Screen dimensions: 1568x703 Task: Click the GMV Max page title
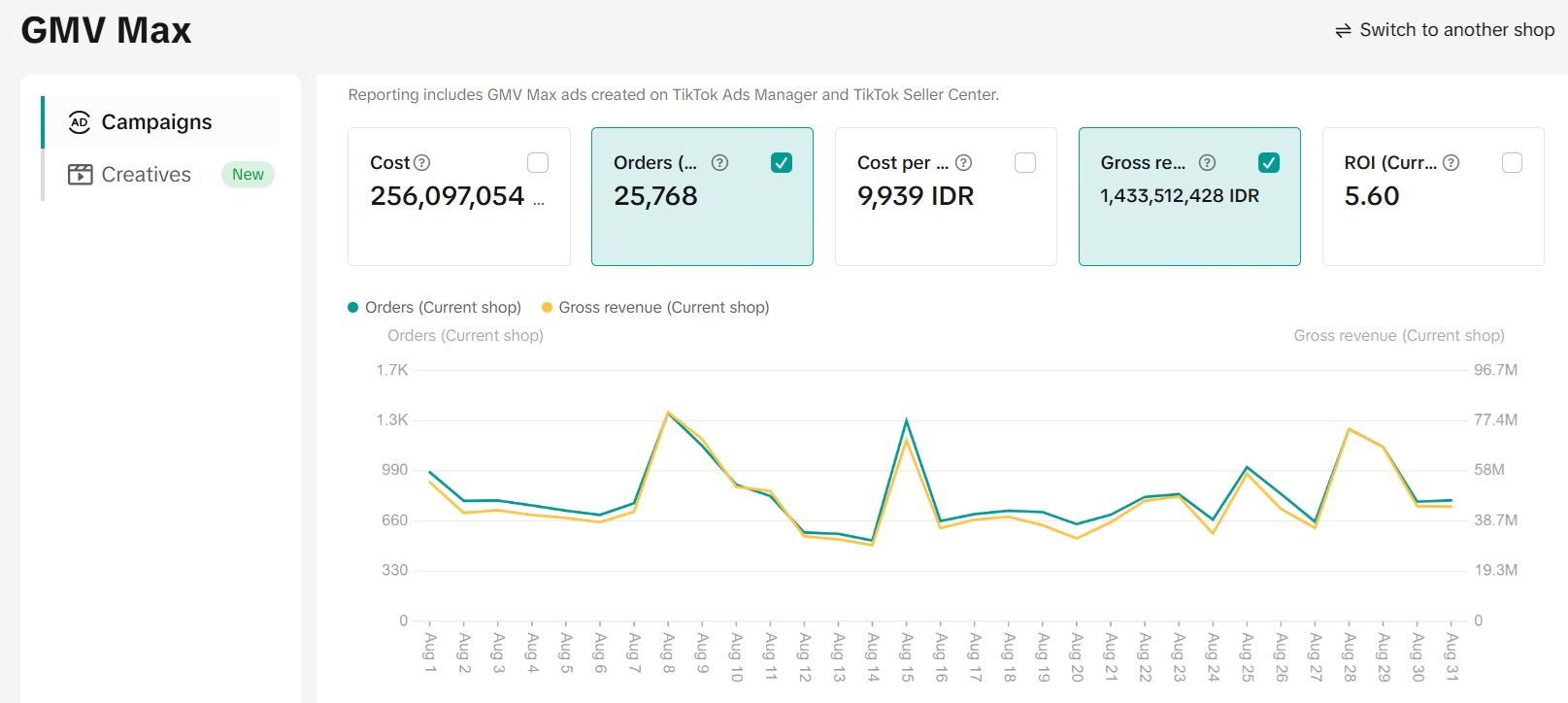coord(106,31)
